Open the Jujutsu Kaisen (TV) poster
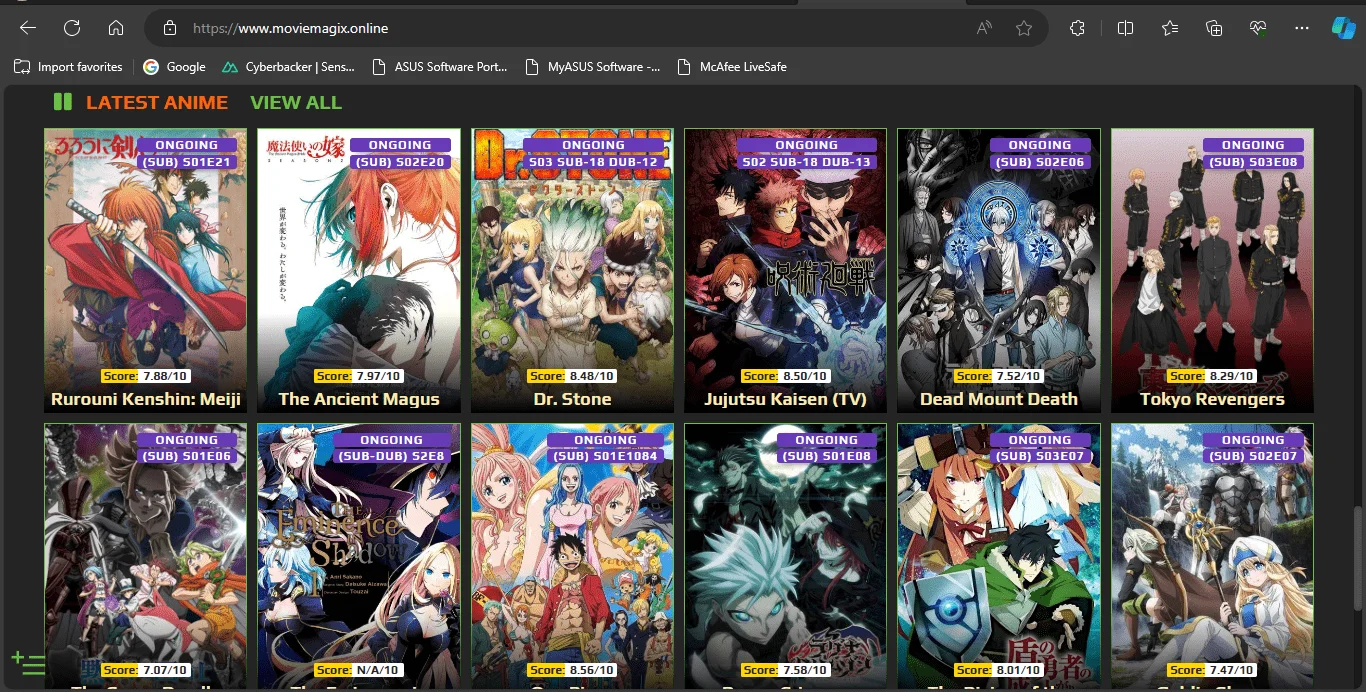This screenshot has height=692, width=1366. point(786,270)
